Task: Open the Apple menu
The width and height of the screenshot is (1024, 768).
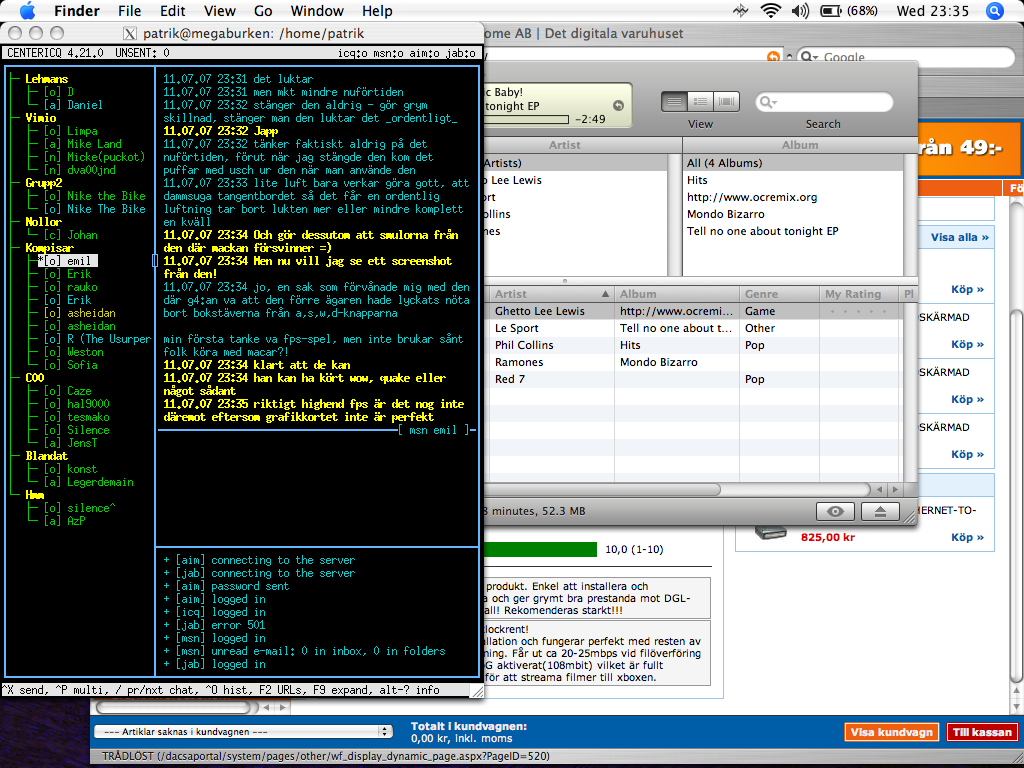Action: pos(27,10)
